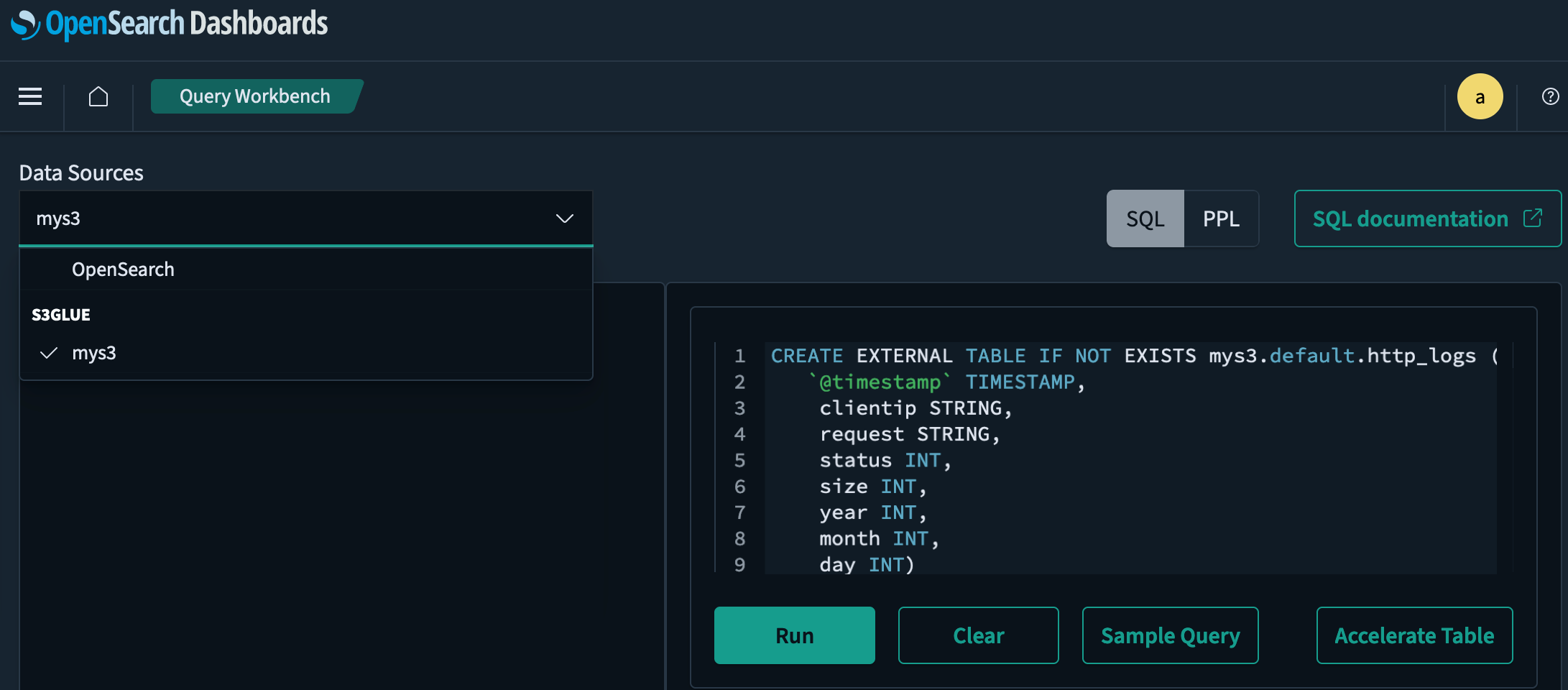Run the SQL query

pos(795,635)
